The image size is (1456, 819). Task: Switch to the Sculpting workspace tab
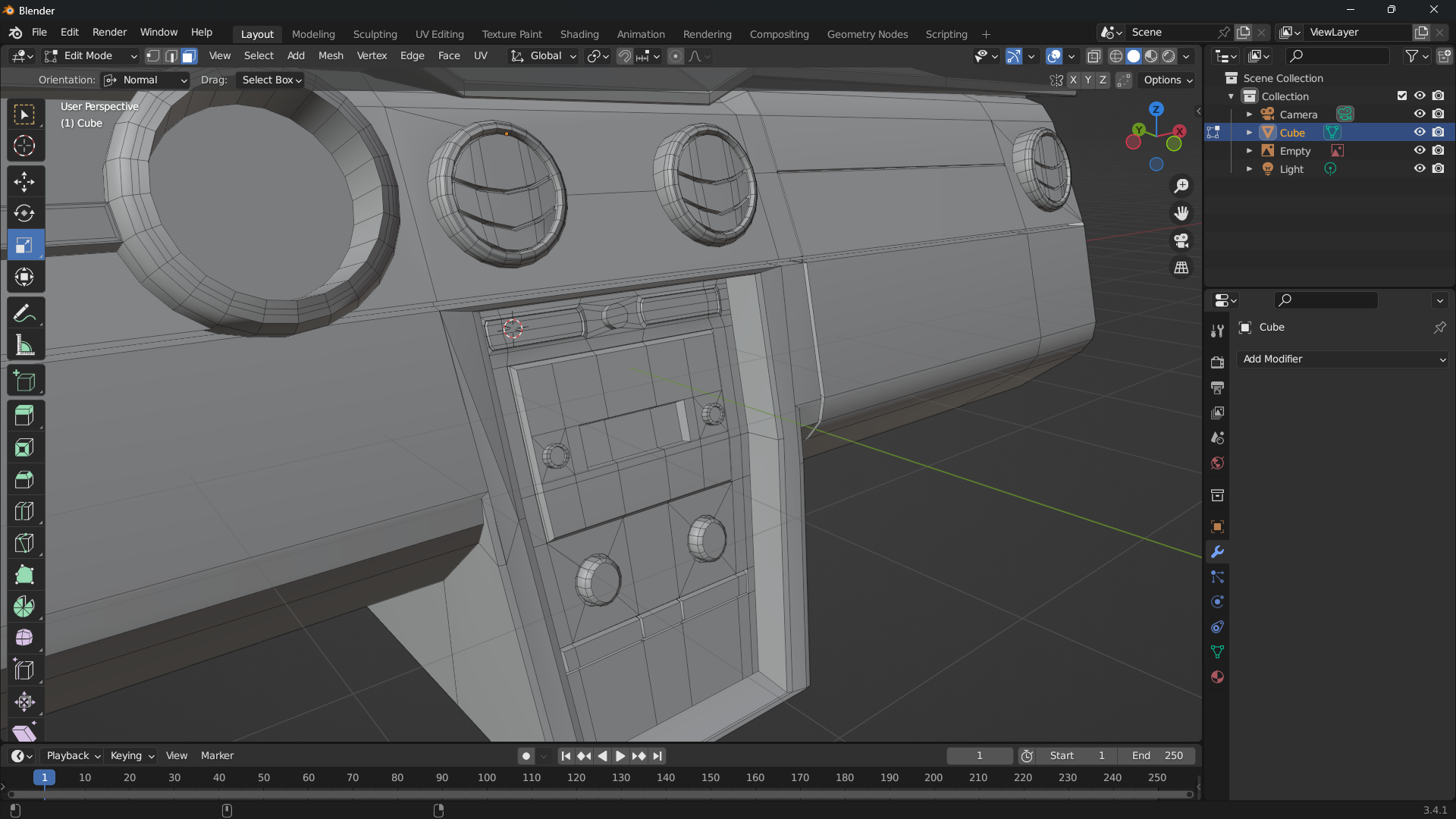point(375,34)
